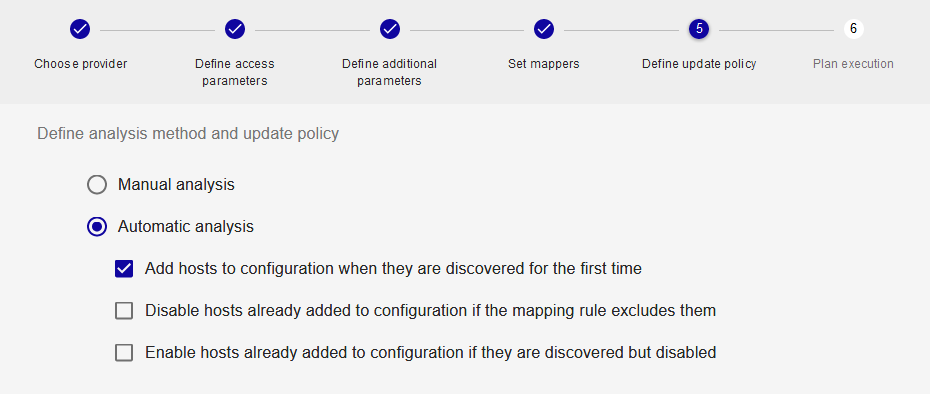Open the Choose provider step label
The image size is (930, 394).
coord(81,63)
